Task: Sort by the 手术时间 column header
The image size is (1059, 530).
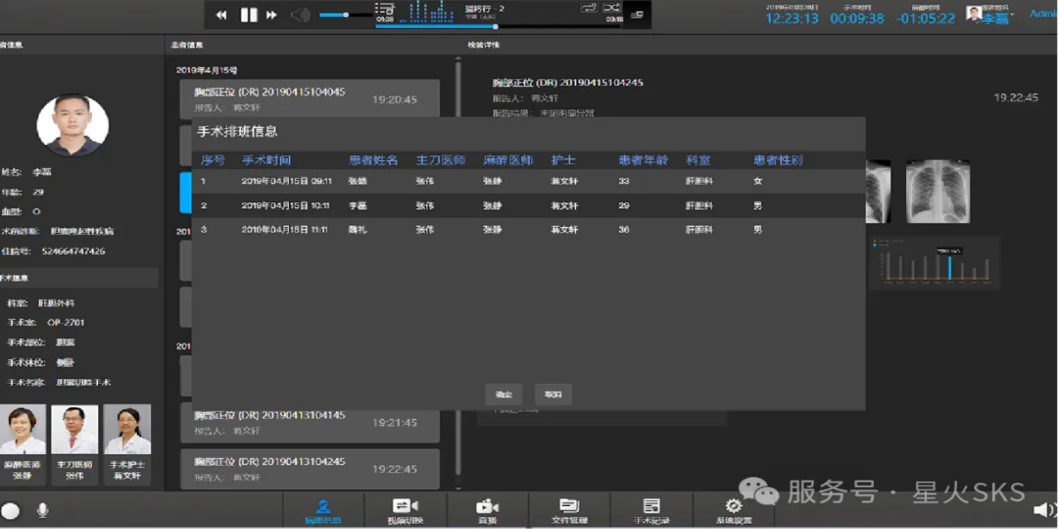Action: pos(266,160)
